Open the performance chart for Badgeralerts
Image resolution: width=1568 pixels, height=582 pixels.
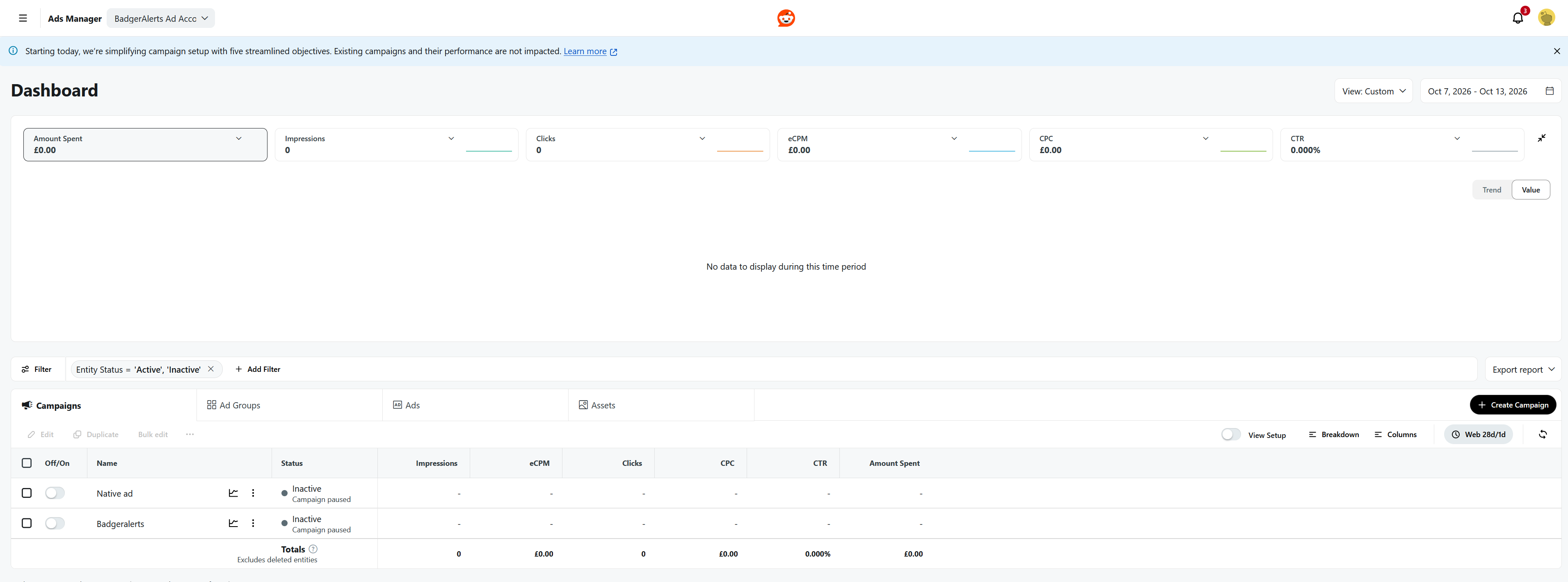(x=233, y=524)
